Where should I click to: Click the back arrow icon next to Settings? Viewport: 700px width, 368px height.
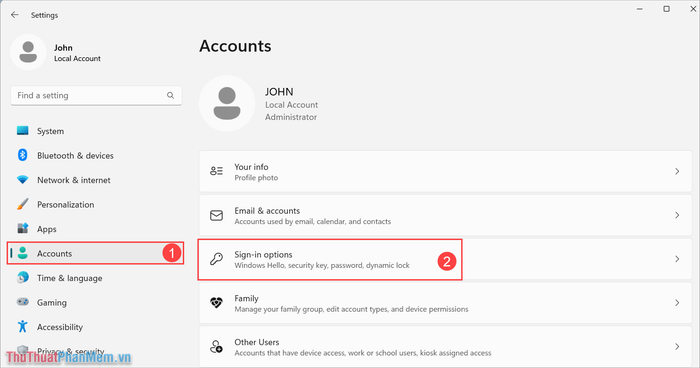[15, 15]
